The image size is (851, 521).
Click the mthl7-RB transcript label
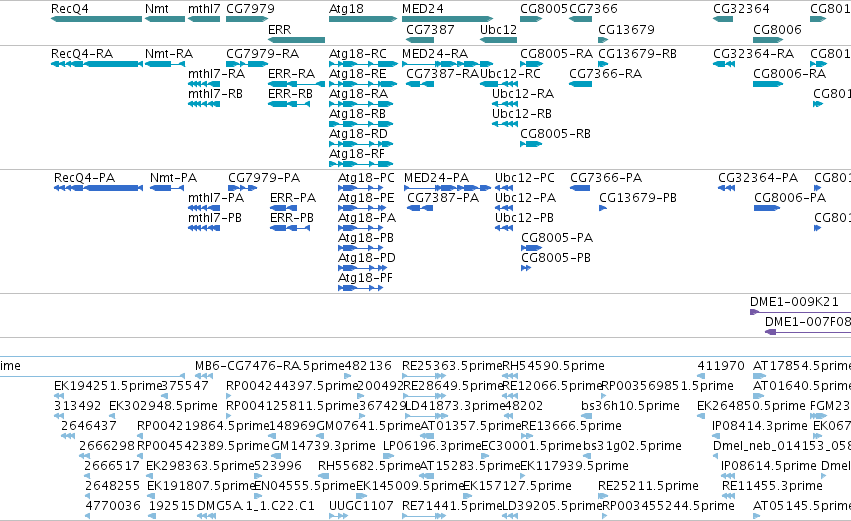215,94
